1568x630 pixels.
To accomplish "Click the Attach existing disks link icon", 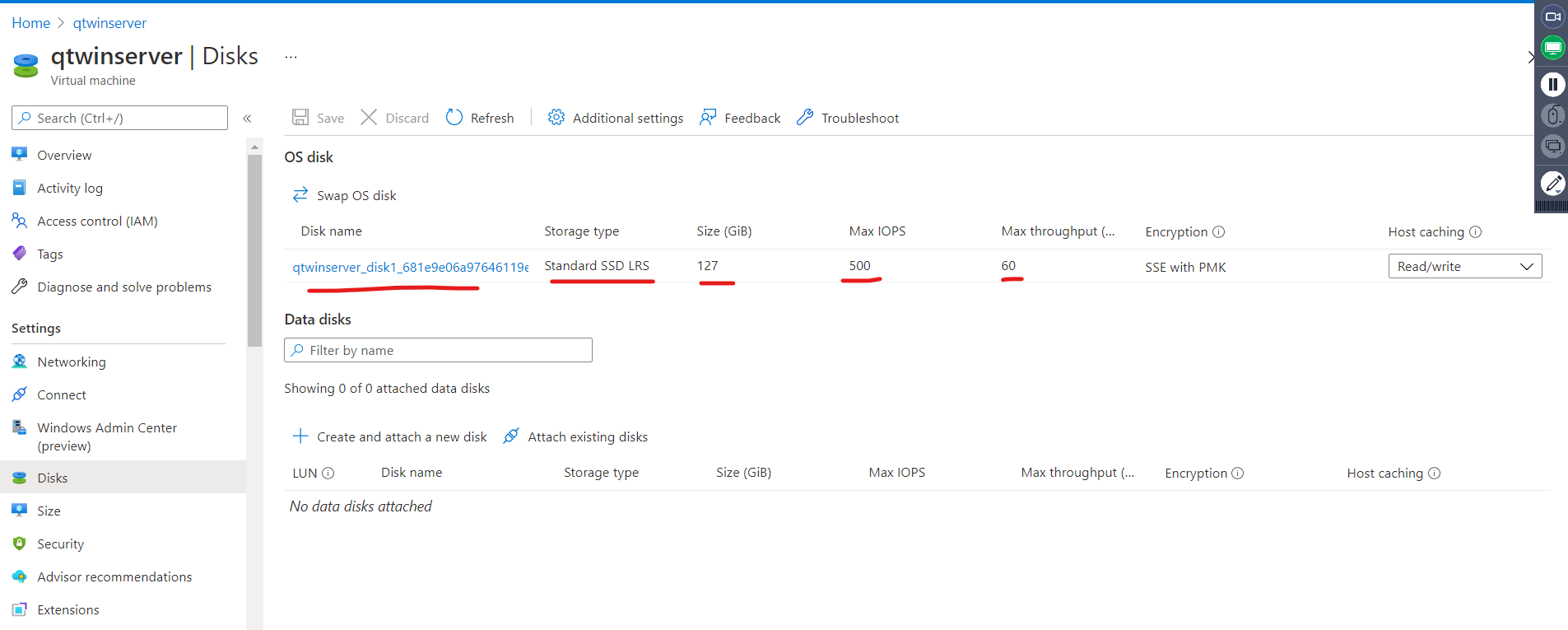I will coord(511,436).
